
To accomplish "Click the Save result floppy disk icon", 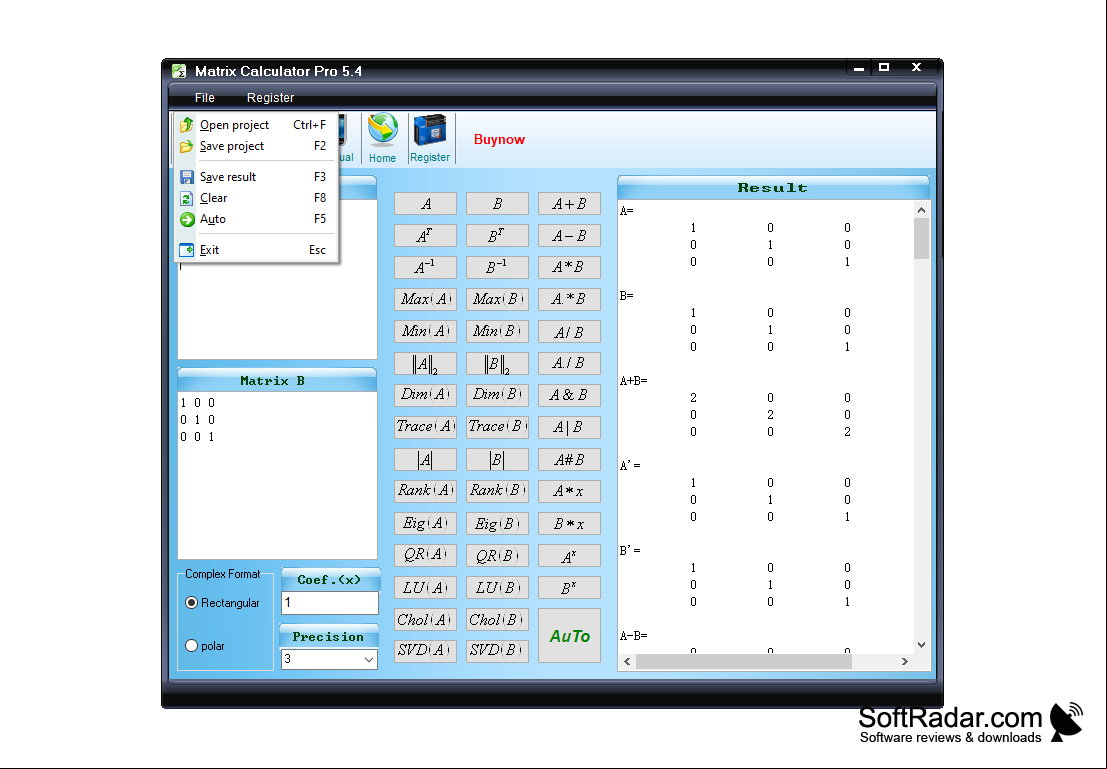I will (186, 177).
